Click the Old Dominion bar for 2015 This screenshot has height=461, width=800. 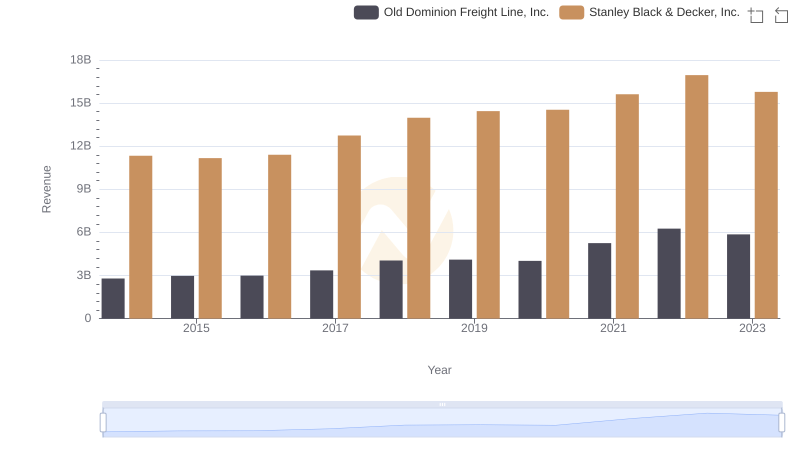click(183, 297)
